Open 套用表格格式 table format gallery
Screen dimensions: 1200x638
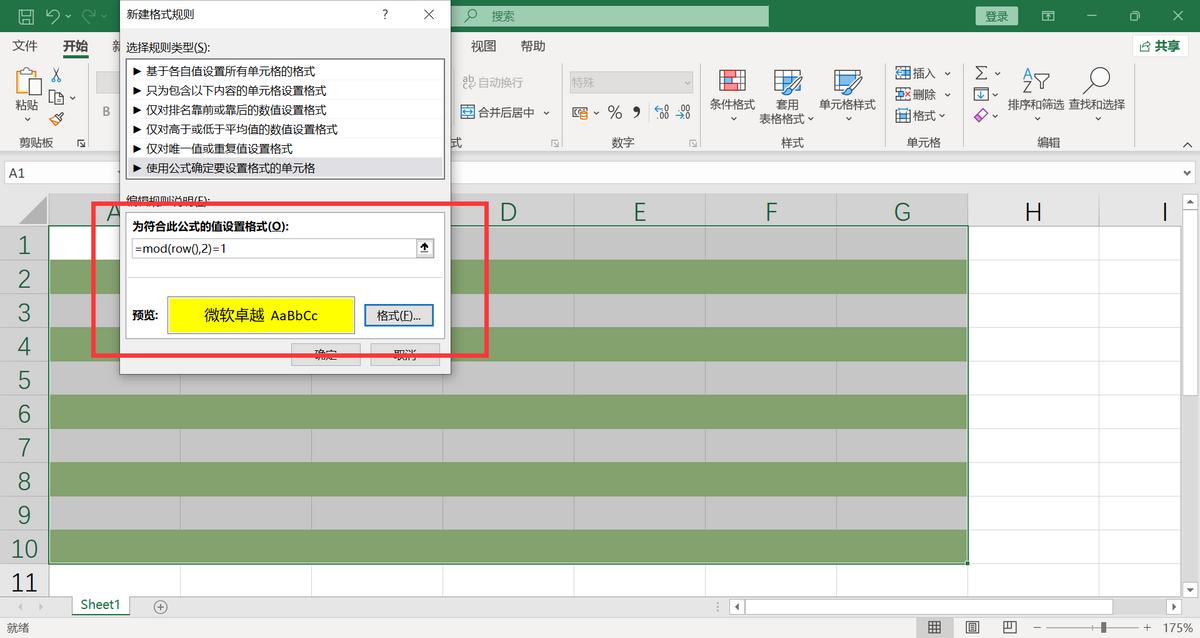tap(787, 97)
